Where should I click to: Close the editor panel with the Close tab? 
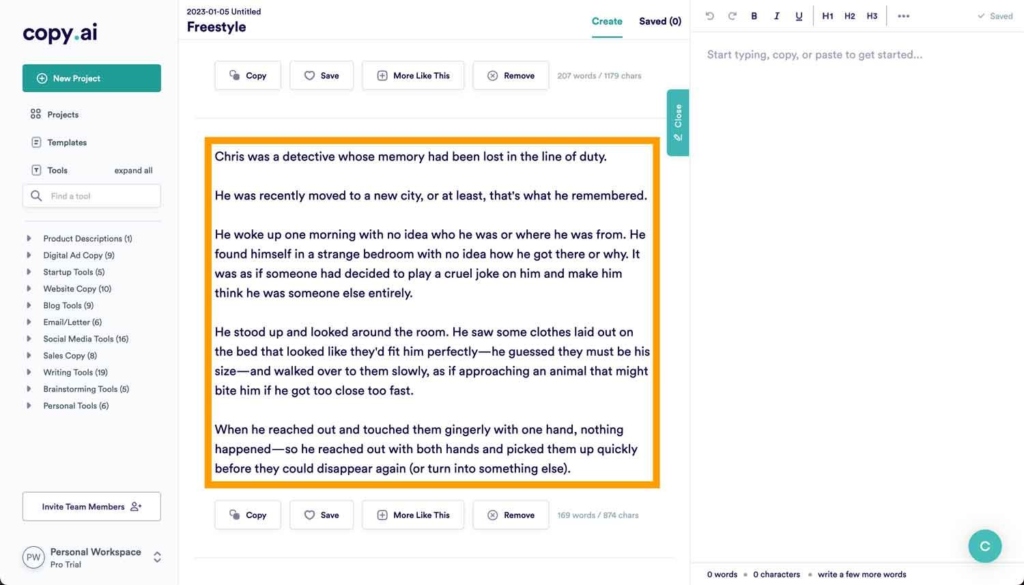coord(678,122)
